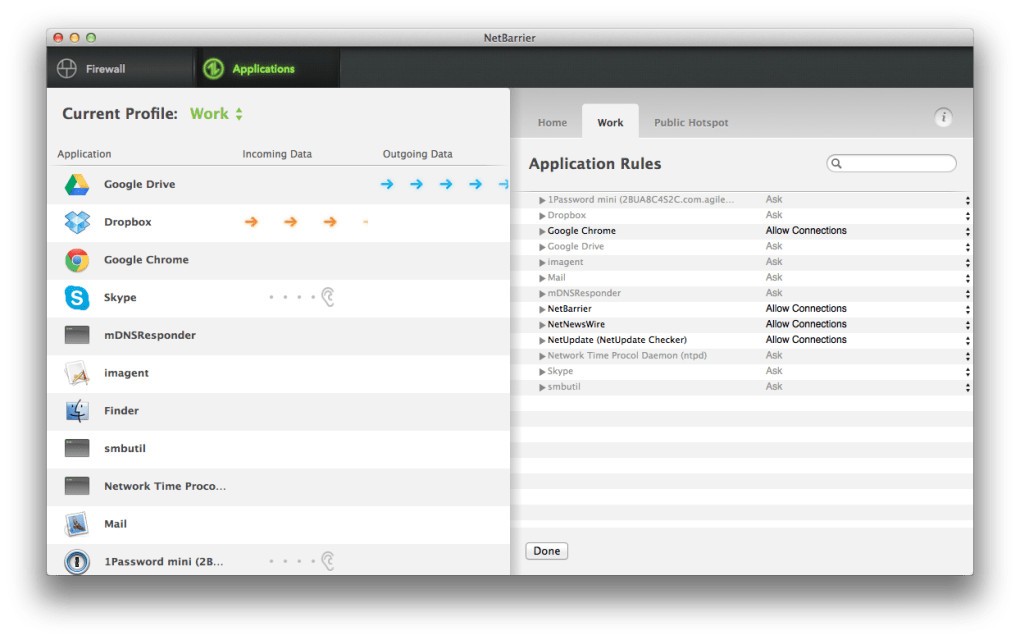Open NetUpdate Checker Allow Connections popup
This screenshot has height=640, width=1020.
click(x=867, y=340)
